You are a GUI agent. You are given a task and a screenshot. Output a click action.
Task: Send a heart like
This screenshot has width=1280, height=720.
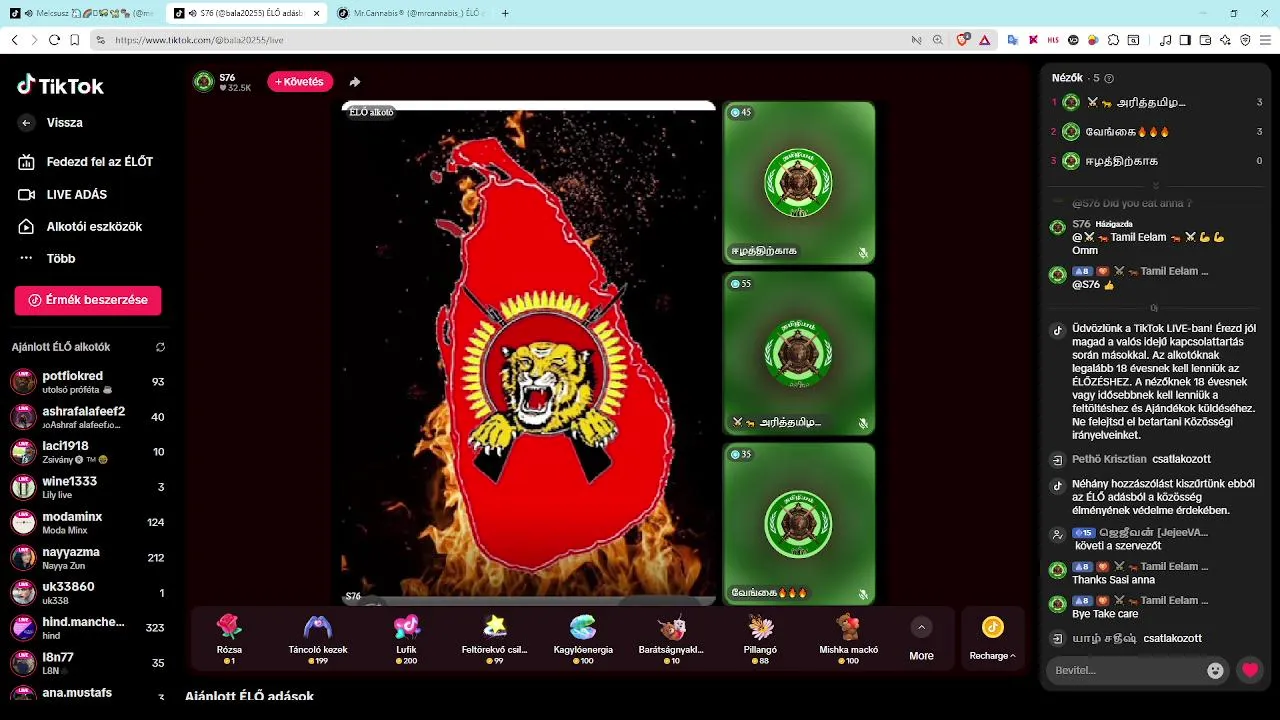(x=1250, y=670)
